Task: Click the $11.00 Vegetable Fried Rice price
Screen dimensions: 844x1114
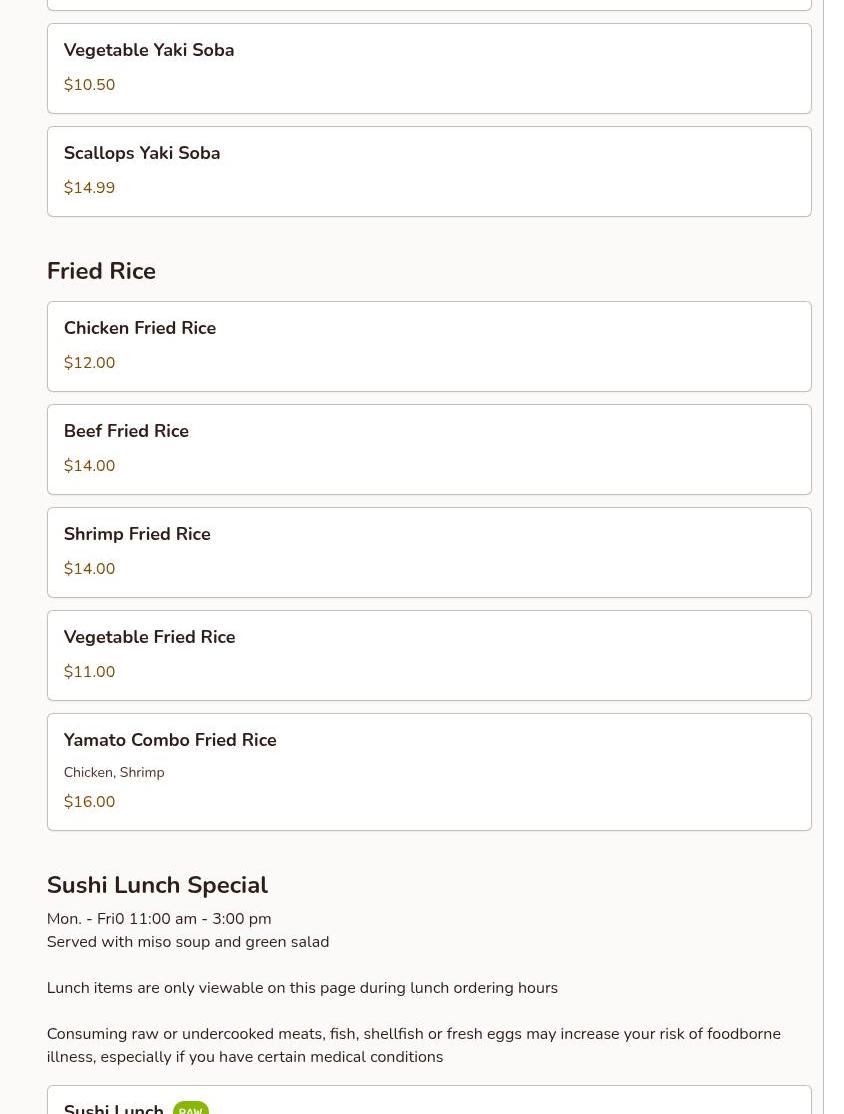Action: click(x=90, y=671)
